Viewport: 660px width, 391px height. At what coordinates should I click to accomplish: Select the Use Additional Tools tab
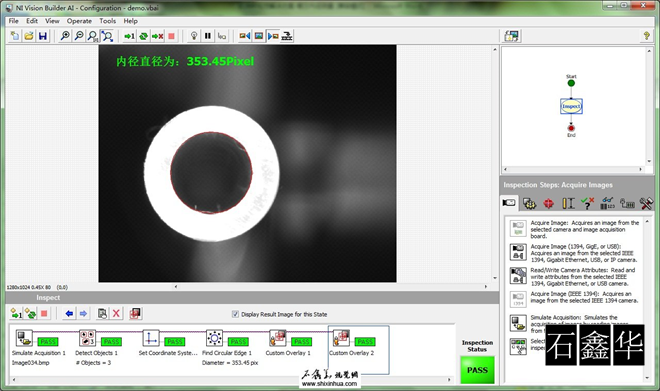pyautogui.click(x=646, y=204)
